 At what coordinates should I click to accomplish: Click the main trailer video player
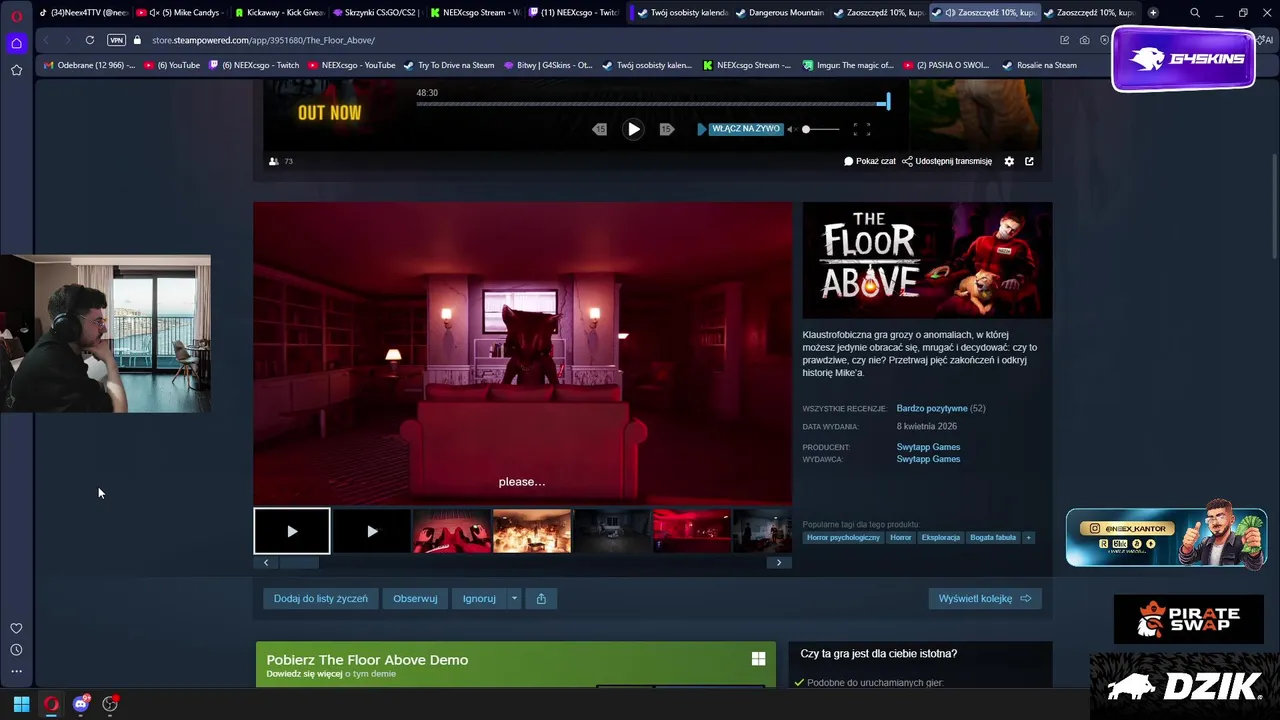point(522,353)
